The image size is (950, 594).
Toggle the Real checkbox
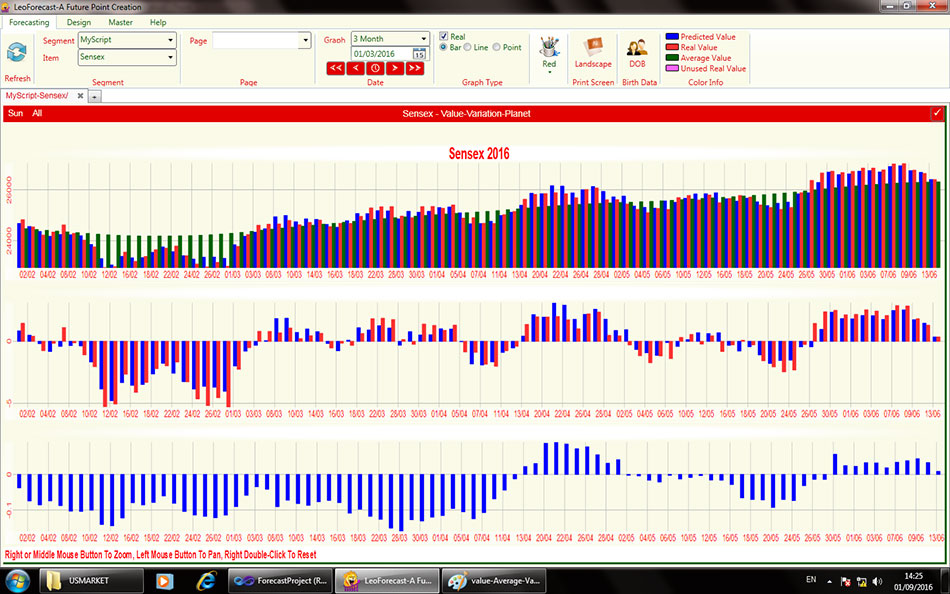pos(443,36)
